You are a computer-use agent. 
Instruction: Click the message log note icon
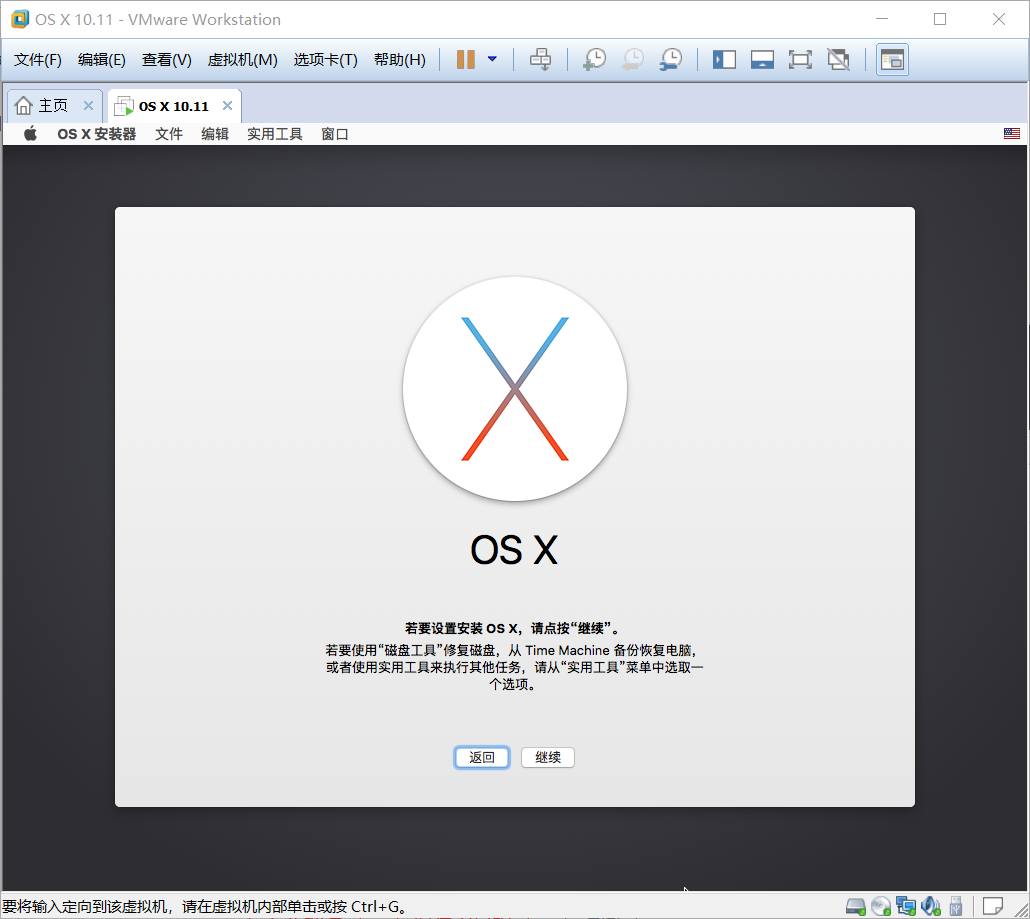pyautogui.click(x=993, y=907)
